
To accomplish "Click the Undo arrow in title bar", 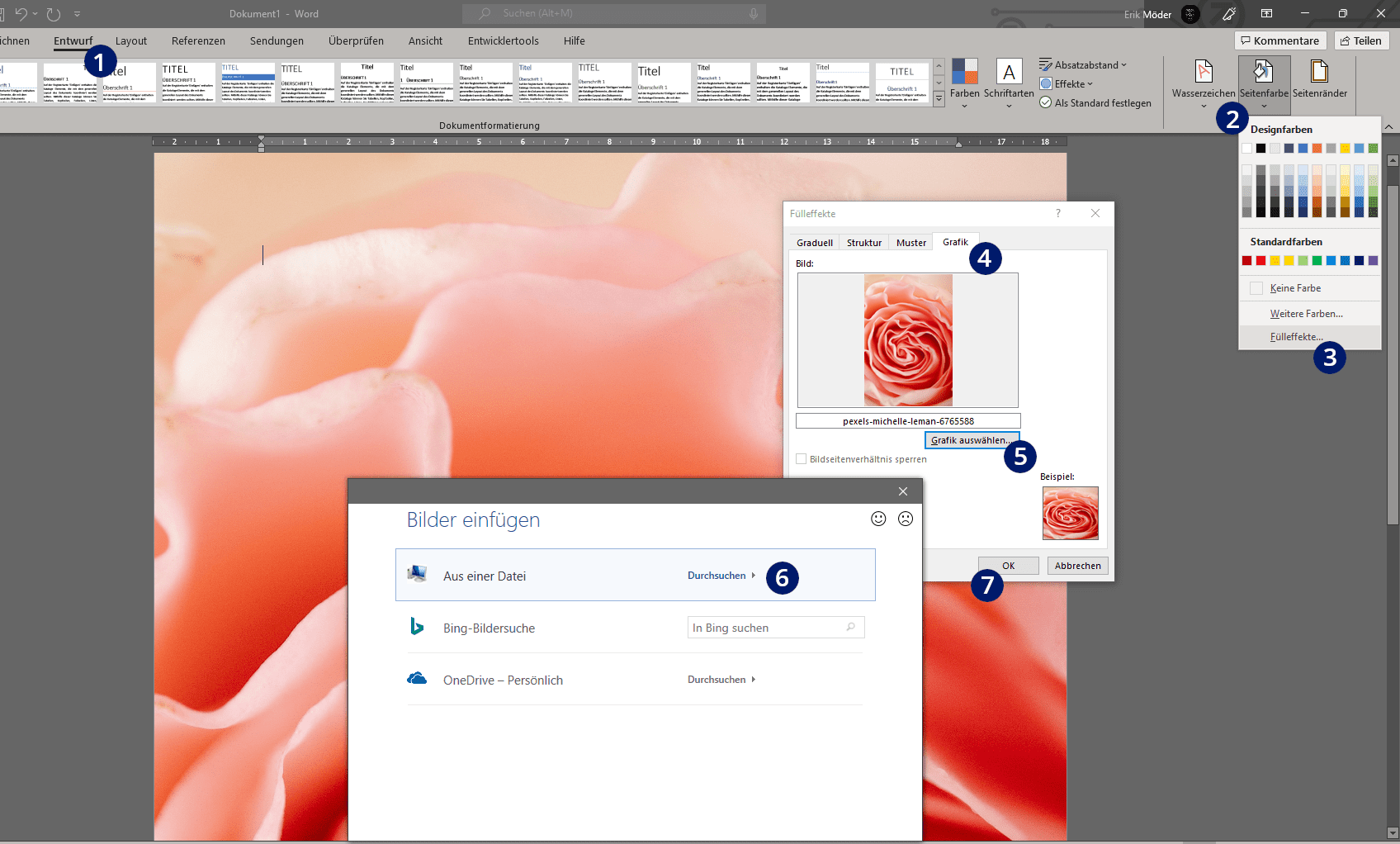I will tap(21, 14).
